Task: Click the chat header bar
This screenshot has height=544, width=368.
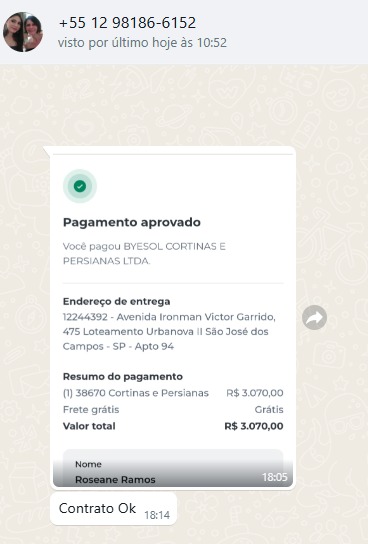Action: tap(184, 32)
